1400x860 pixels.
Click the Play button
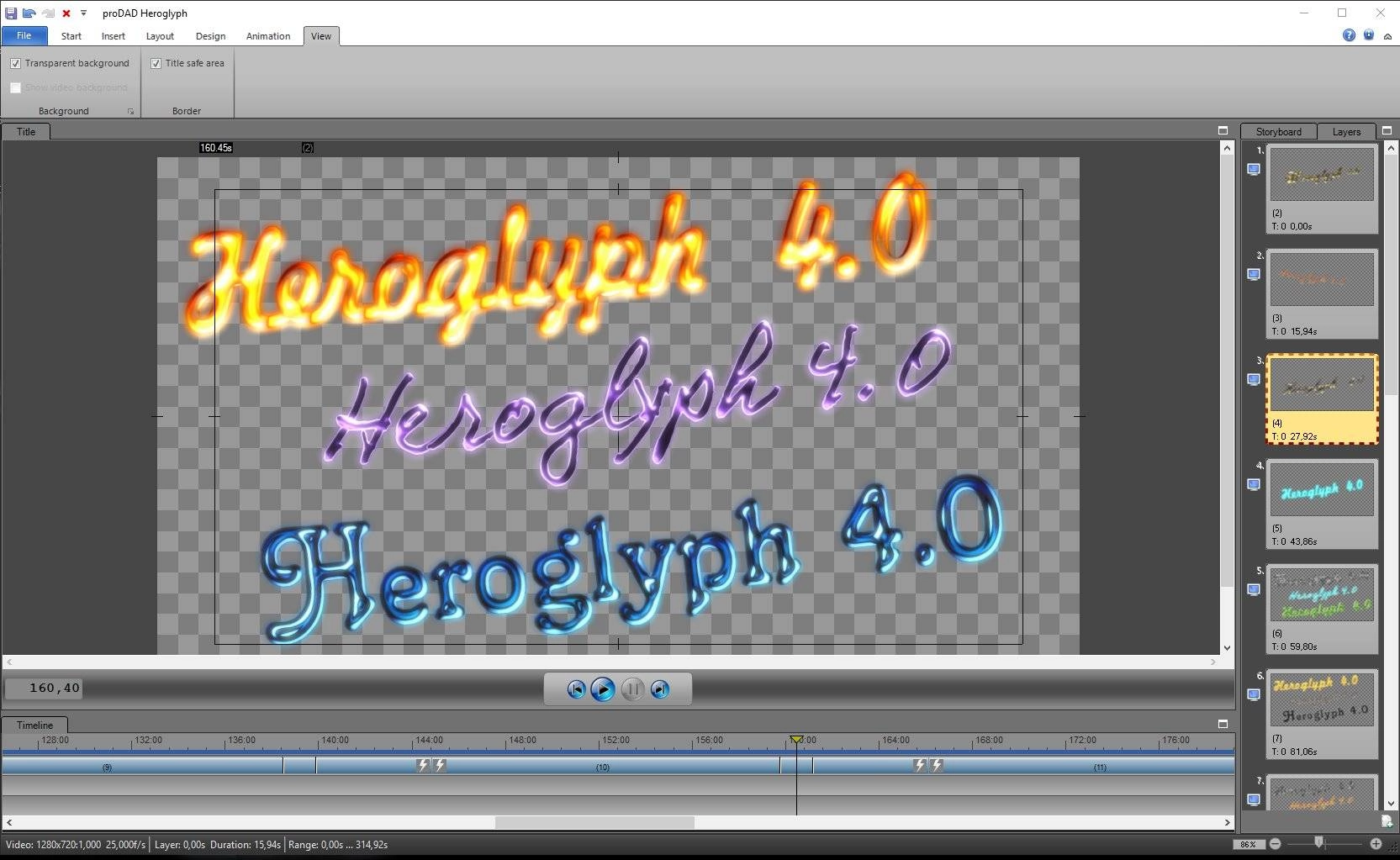coord(603,689)
